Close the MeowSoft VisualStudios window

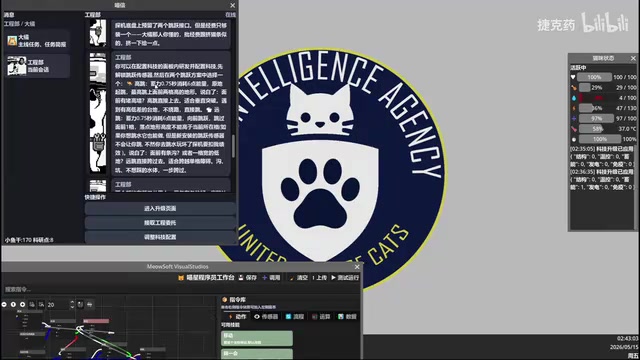[357, 267]
